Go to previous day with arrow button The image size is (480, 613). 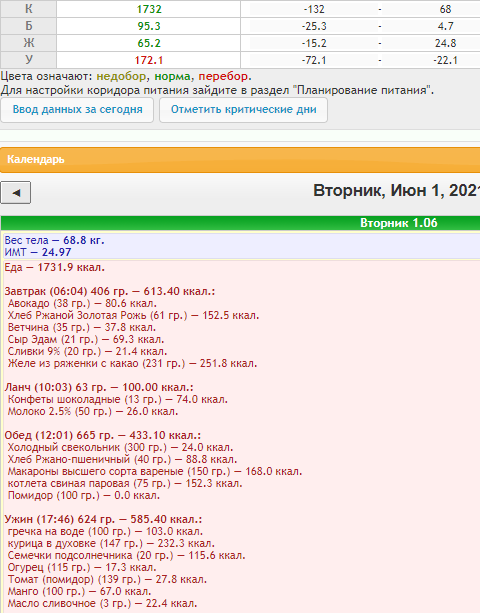[16, 193]
